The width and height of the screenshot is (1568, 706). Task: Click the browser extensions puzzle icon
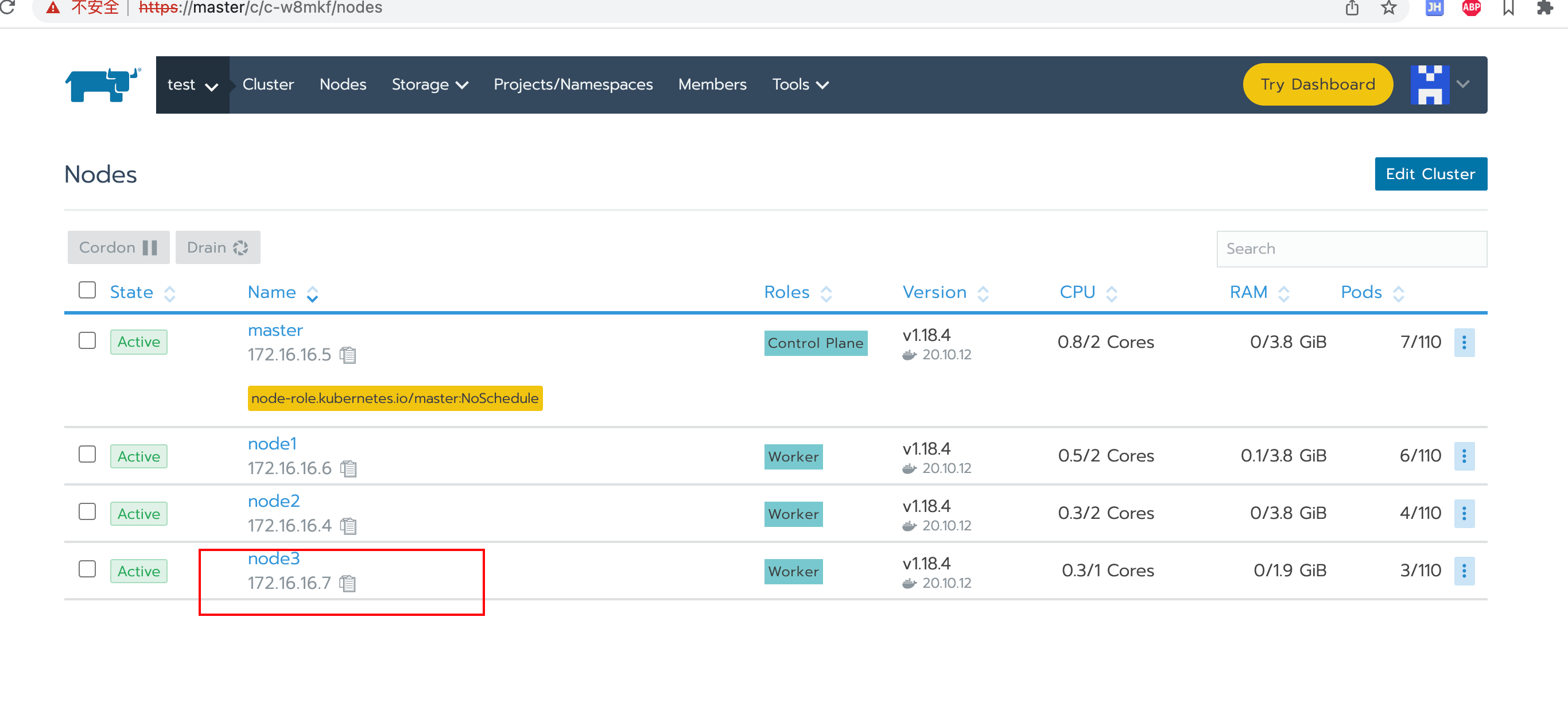pyautogui.click(x=1545, y=8)
